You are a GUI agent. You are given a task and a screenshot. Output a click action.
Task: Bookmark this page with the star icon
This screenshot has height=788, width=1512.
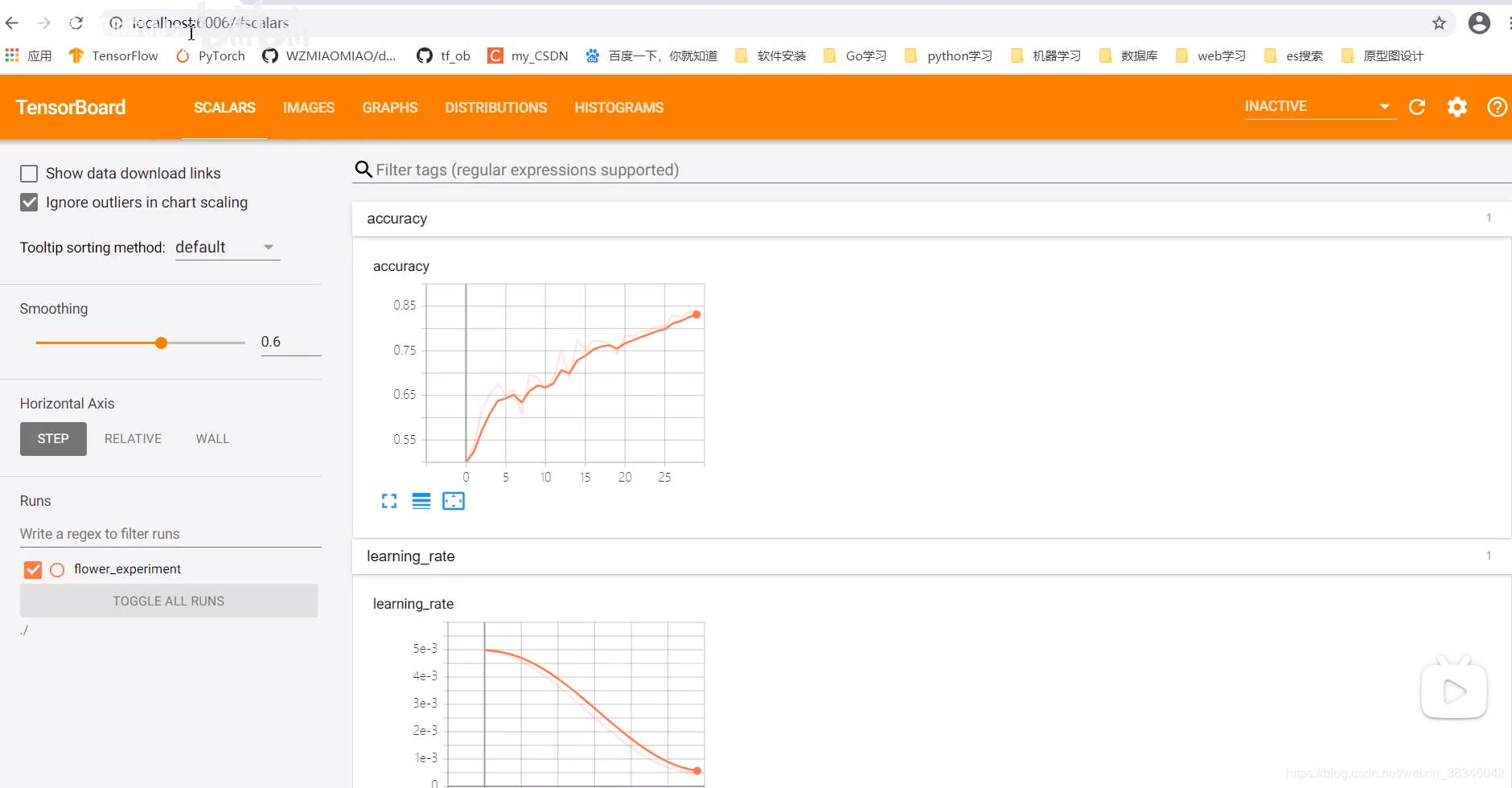pos(1439,23)
